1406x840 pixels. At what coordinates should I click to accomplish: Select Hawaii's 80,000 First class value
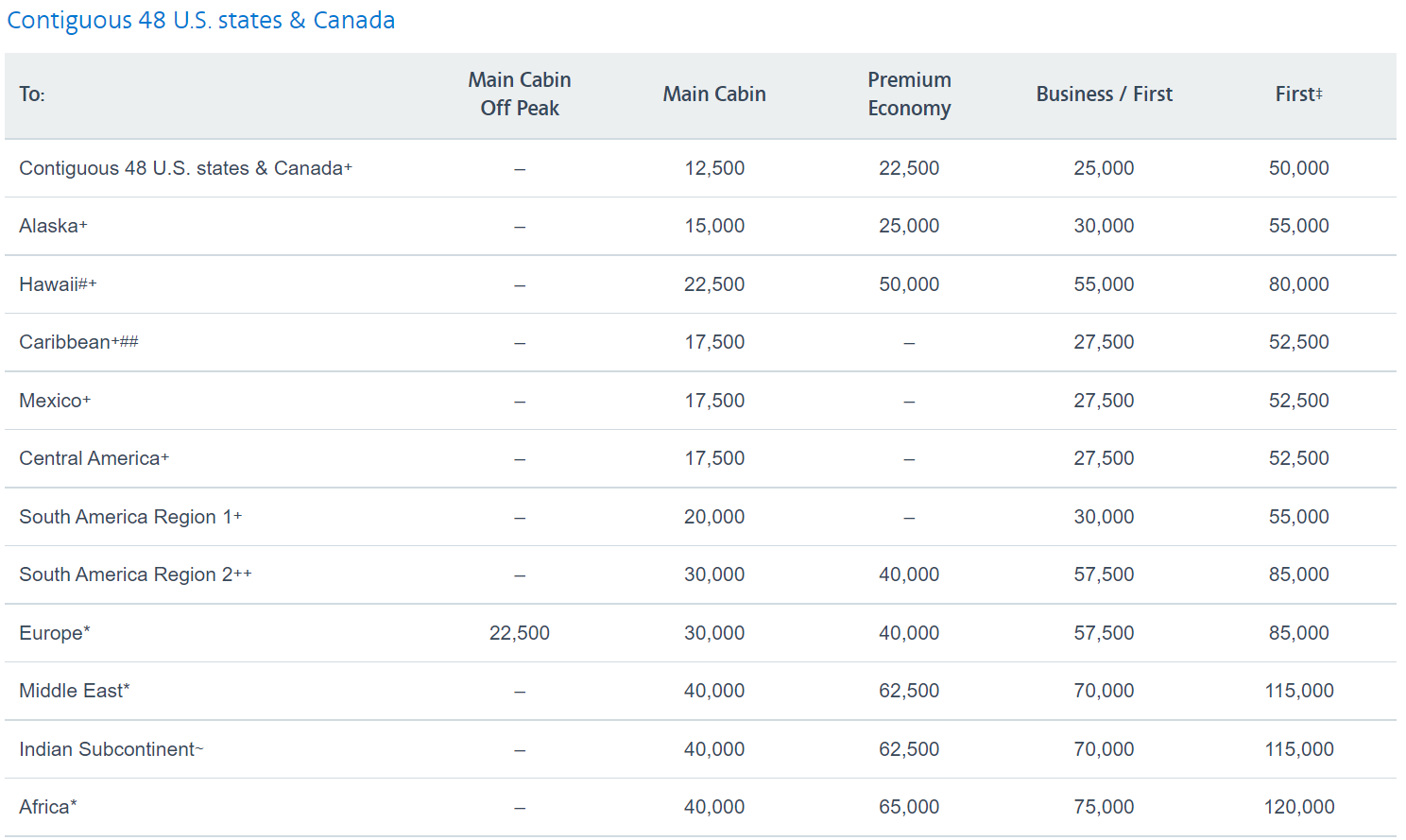point(1298,284)
